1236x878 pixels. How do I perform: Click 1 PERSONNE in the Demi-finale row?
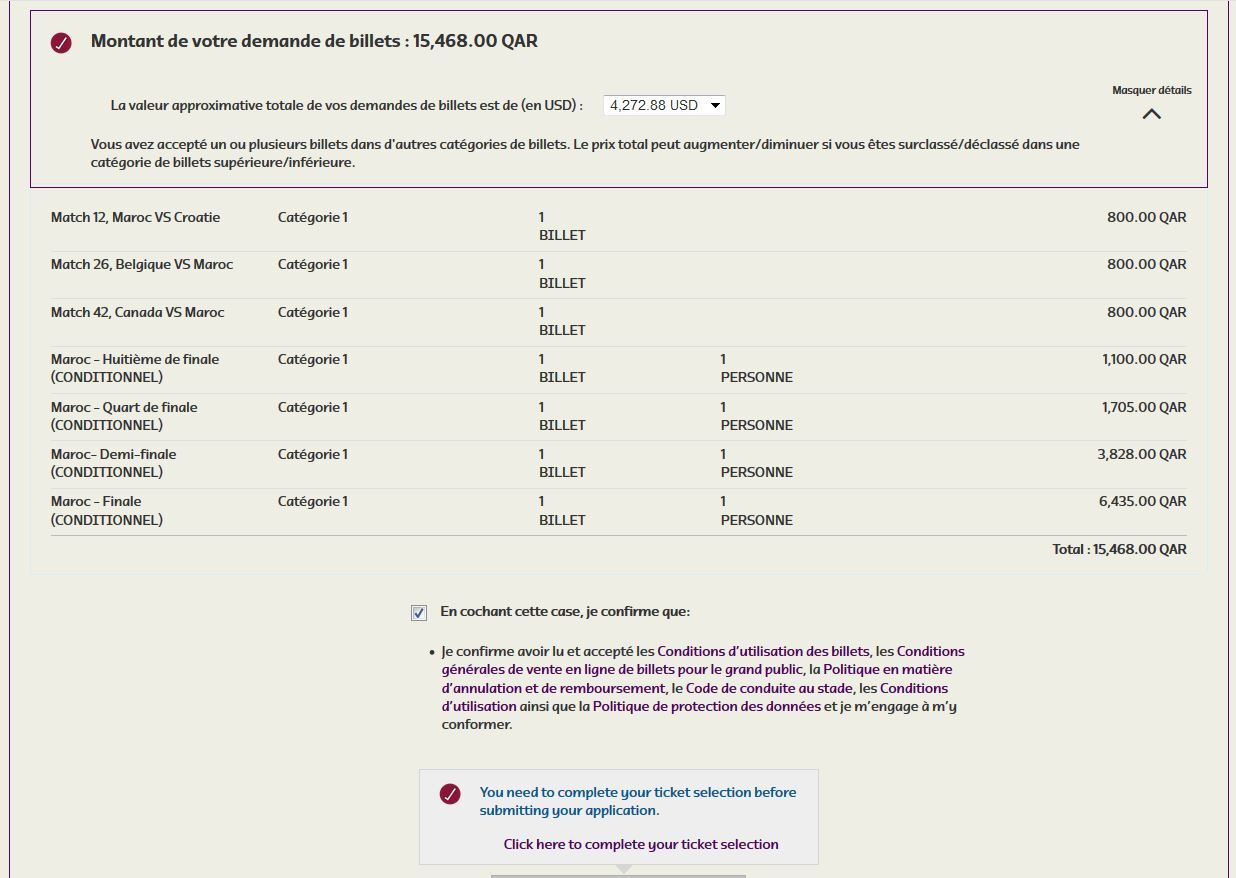757,463
